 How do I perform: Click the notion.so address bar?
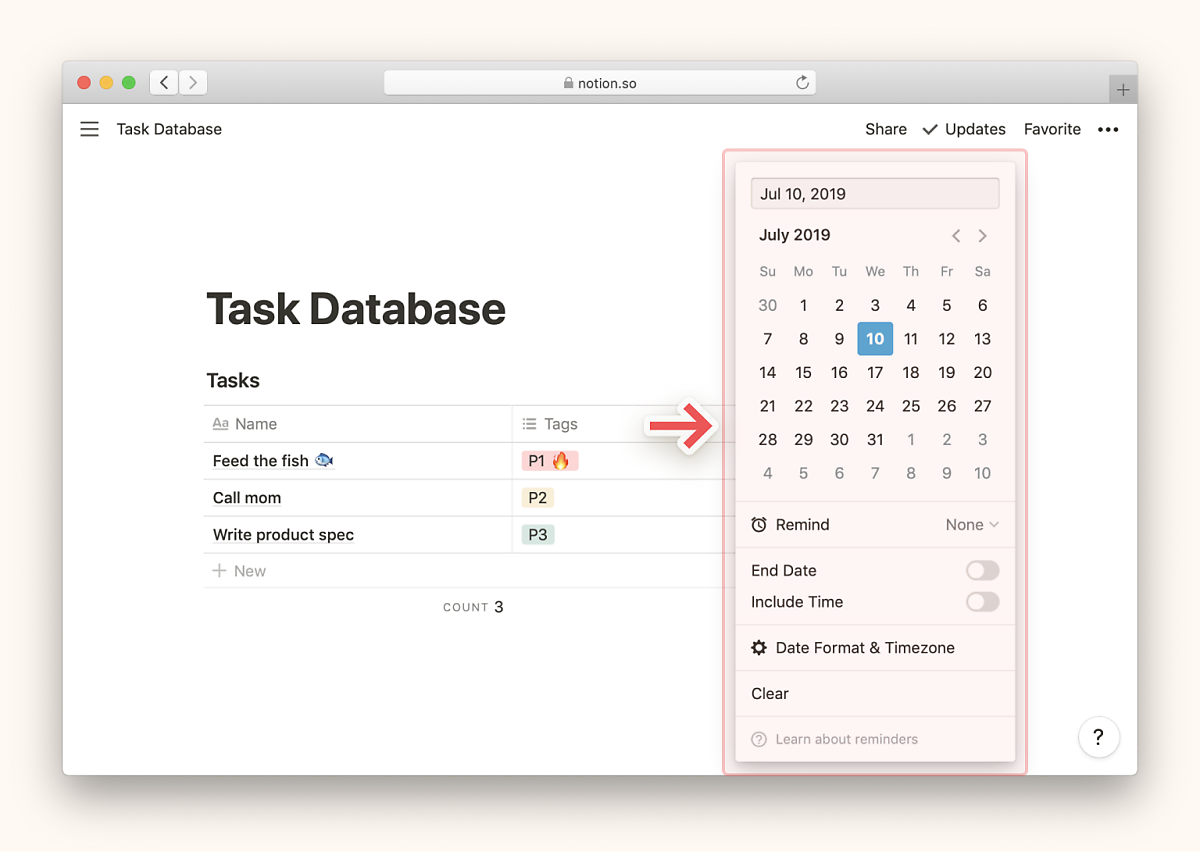tap(600, 83)
